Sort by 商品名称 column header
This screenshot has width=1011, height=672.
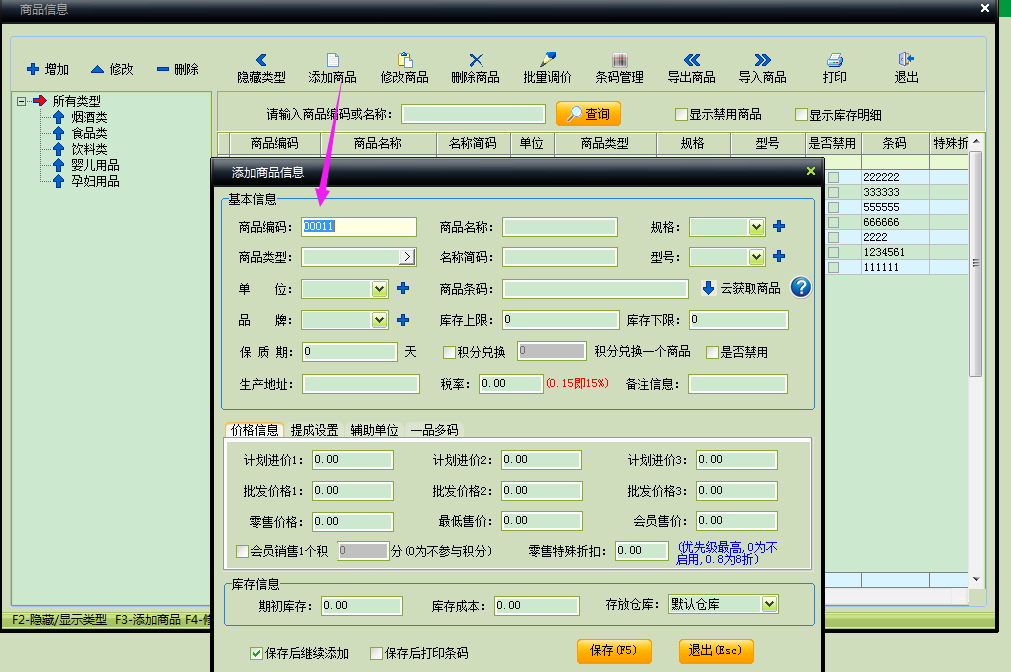[378, 143]
